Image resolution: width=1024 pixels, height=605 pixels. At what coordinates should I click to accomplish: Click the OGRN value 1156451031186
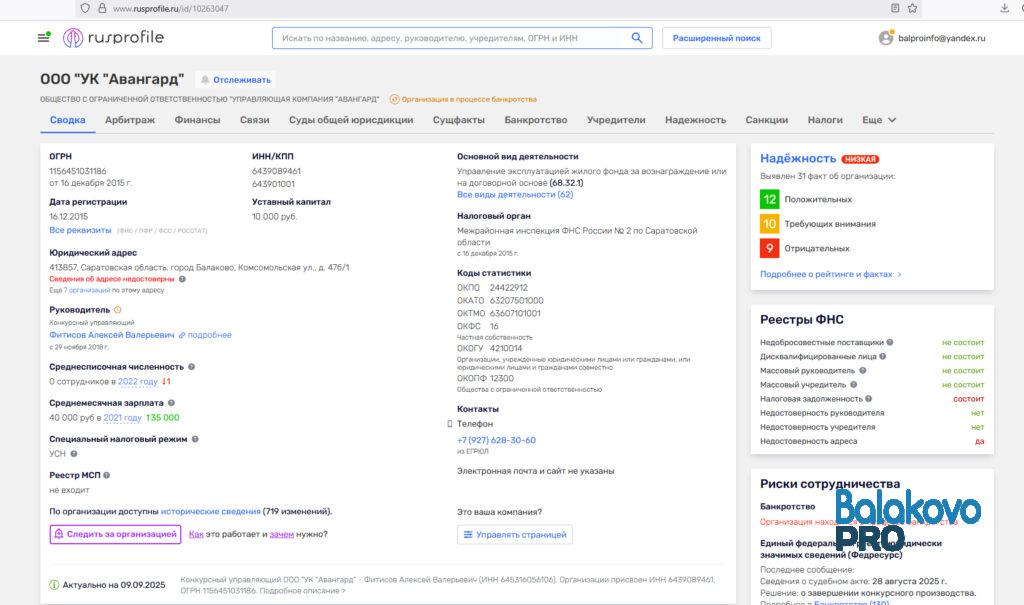pos(78,171)
